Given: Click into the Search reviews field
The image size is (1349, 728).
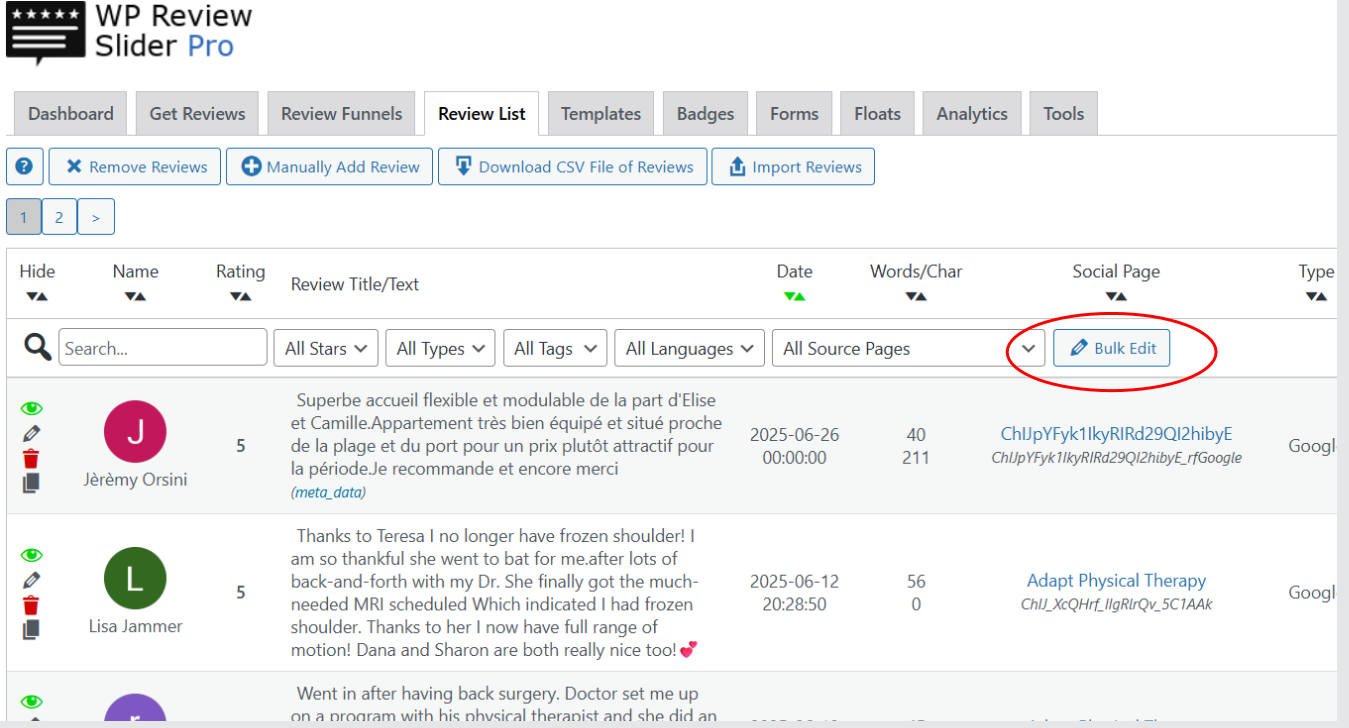Looking at the screenshot, I should [163, 348].
